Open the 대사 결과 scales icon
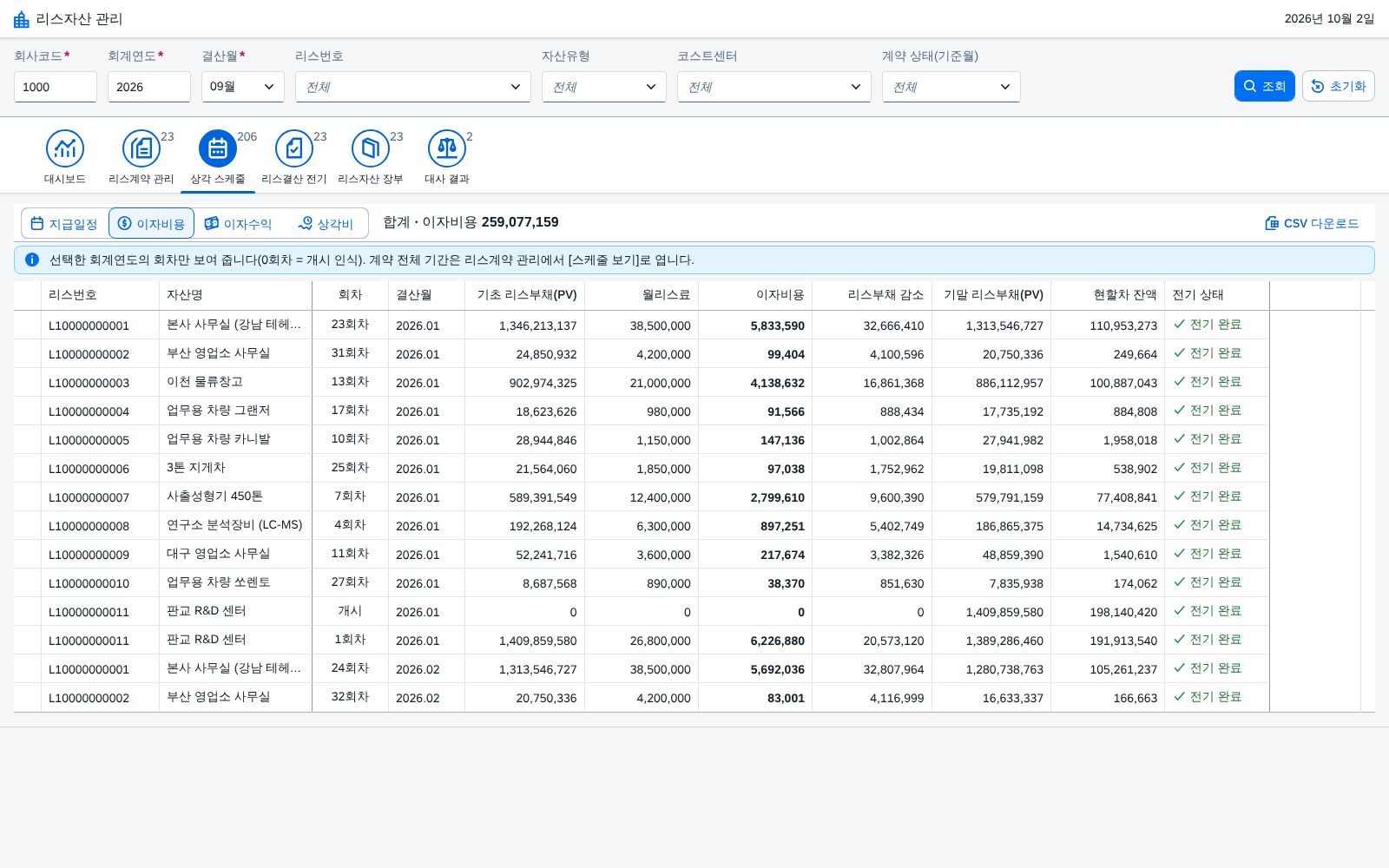1389x868 pixels. [447, 148]
